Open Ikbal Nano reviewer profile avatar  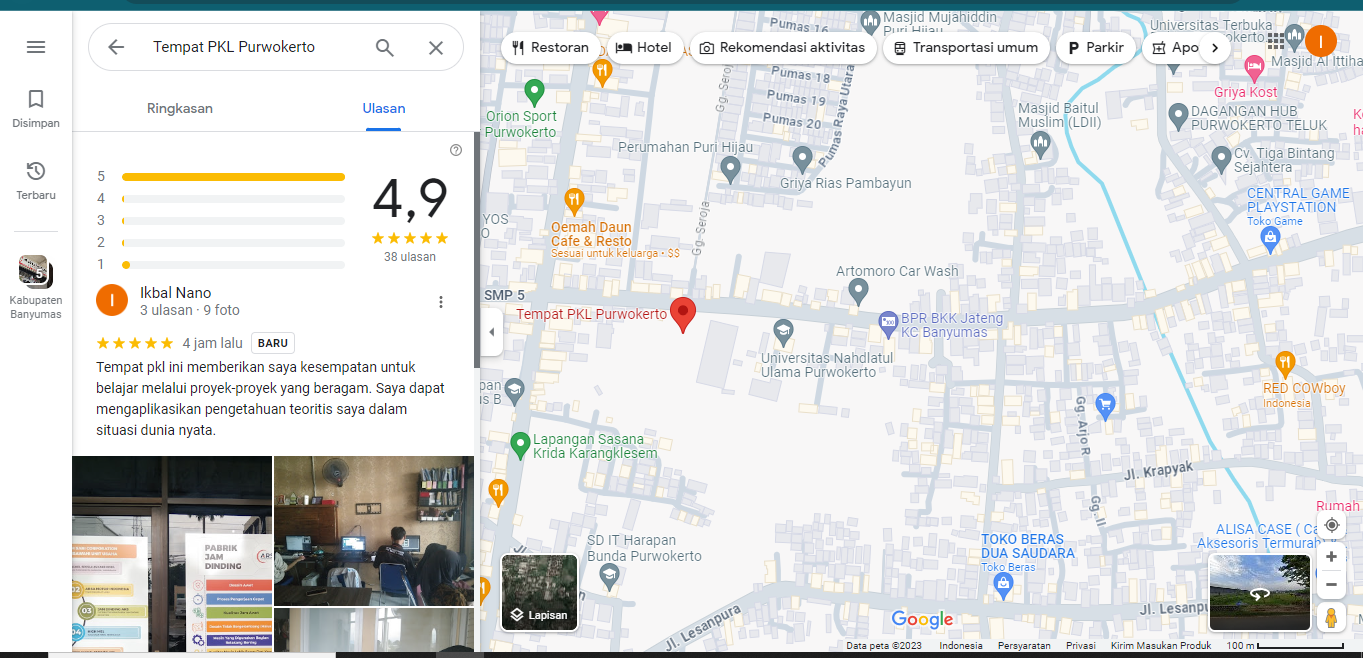112,300
